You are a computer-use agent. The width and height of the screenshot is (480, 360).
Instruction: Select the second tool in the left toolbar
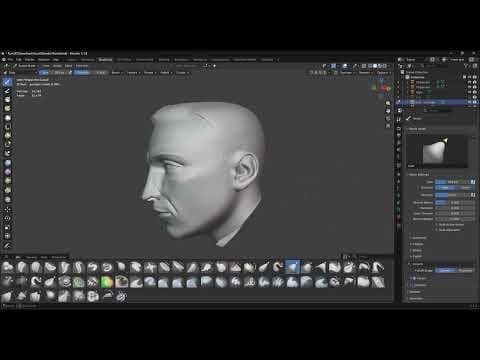click(7, 91)
